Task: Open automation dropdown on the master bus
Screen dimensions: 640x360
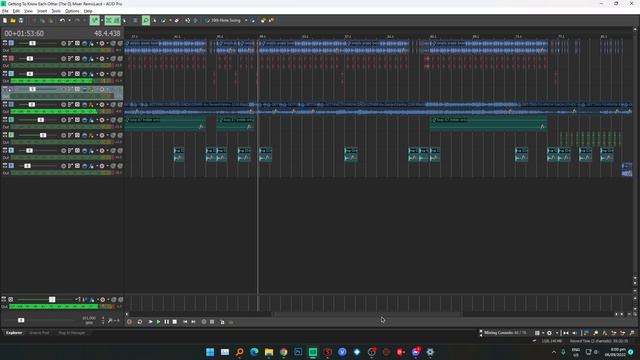Action: (x=108, y=300)
